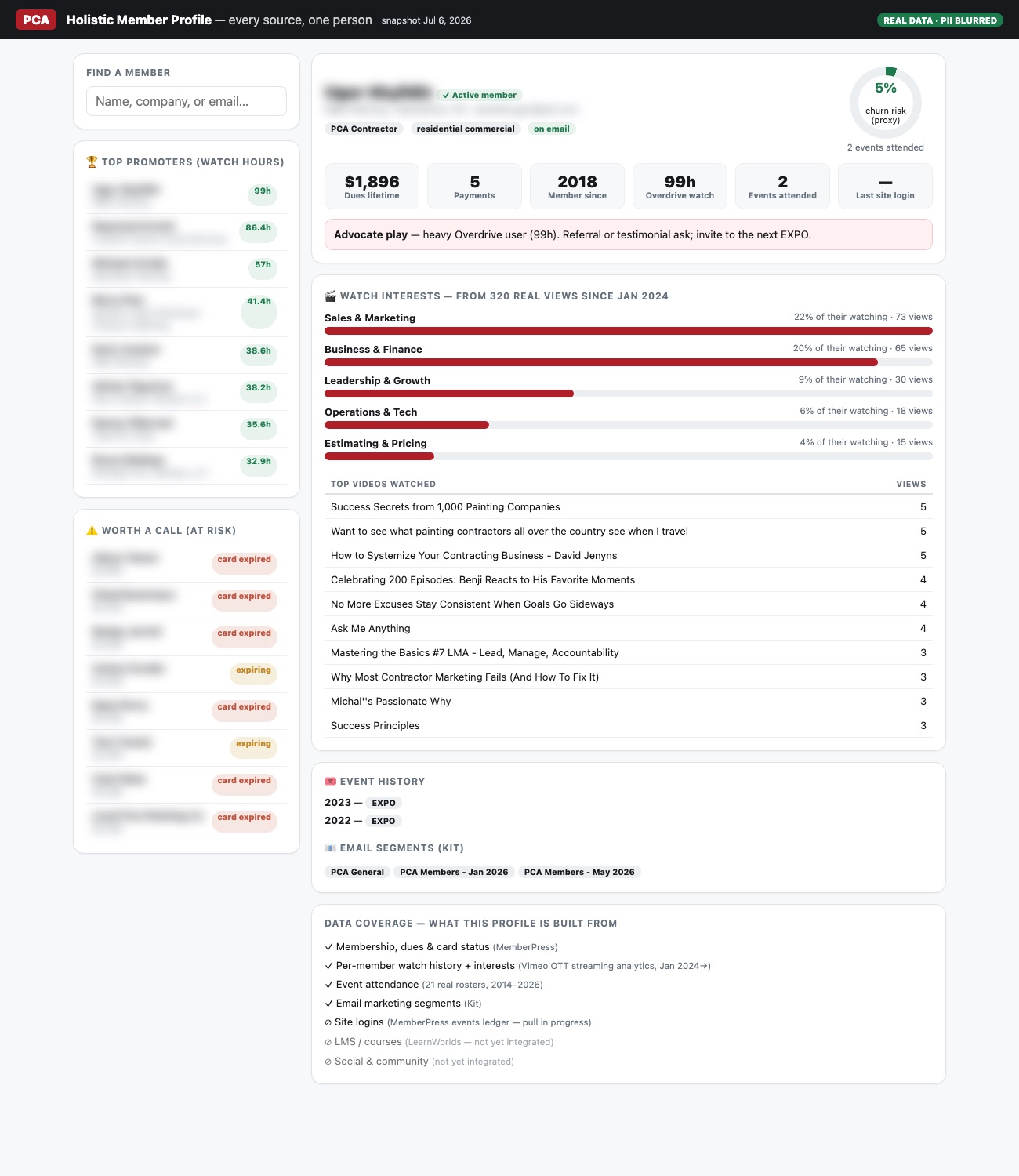Click the red PCA logo badge
This screenshot has height=1176, width=1019.
pos(36,20)
